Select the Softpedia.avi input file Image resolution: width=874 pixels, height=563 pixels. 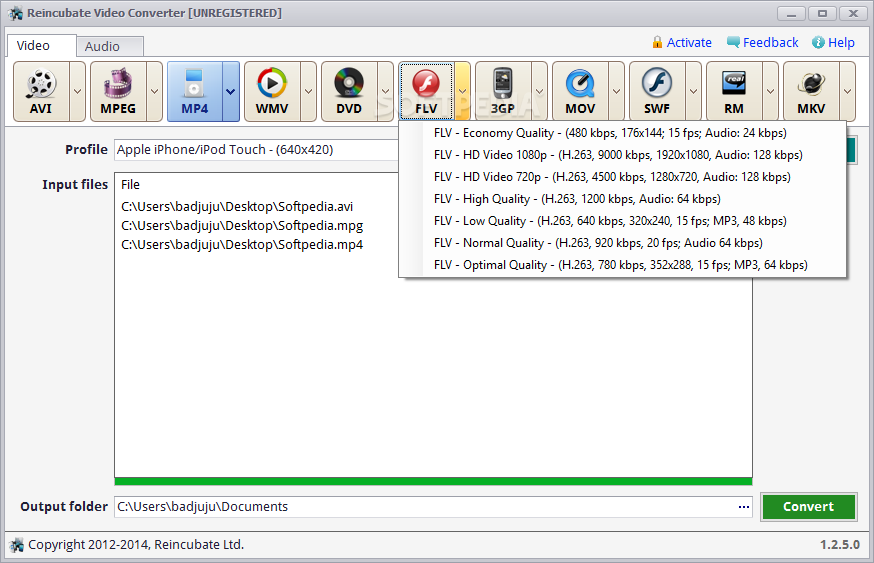pos(237,207)
